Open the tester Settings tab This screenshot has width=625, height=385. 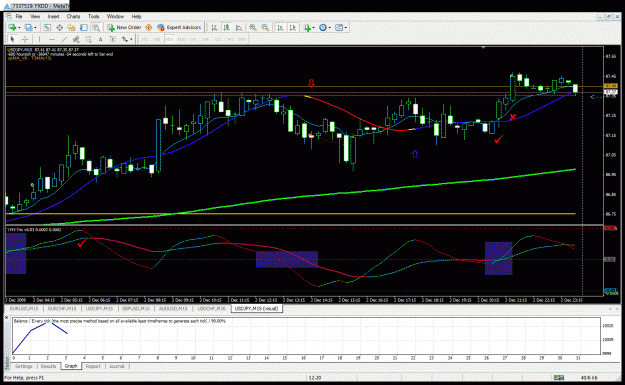24,366
